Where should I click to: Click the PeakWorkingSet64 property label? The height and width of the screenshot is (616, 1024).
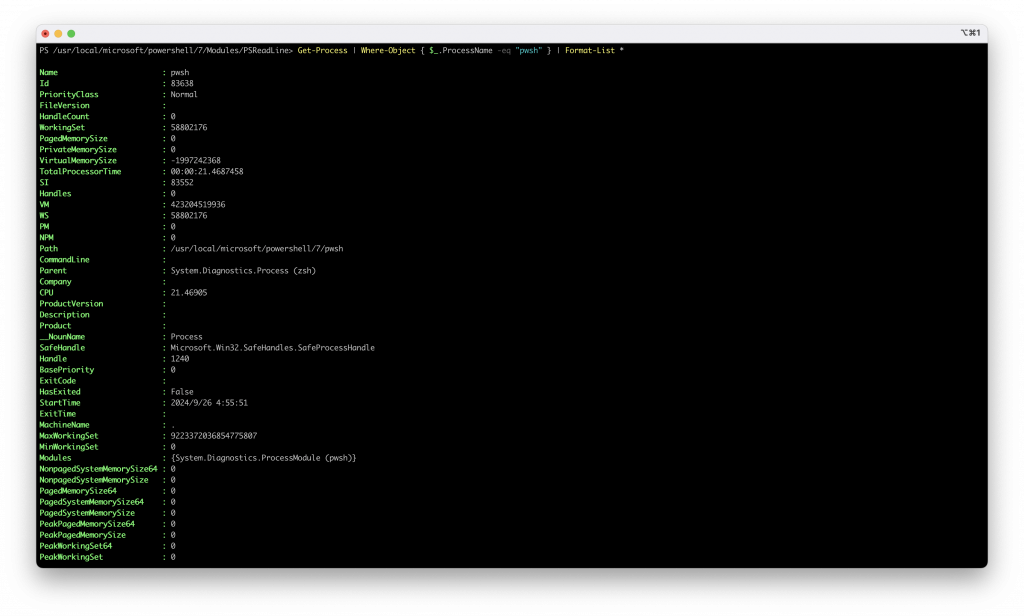[x=76, y=546]
